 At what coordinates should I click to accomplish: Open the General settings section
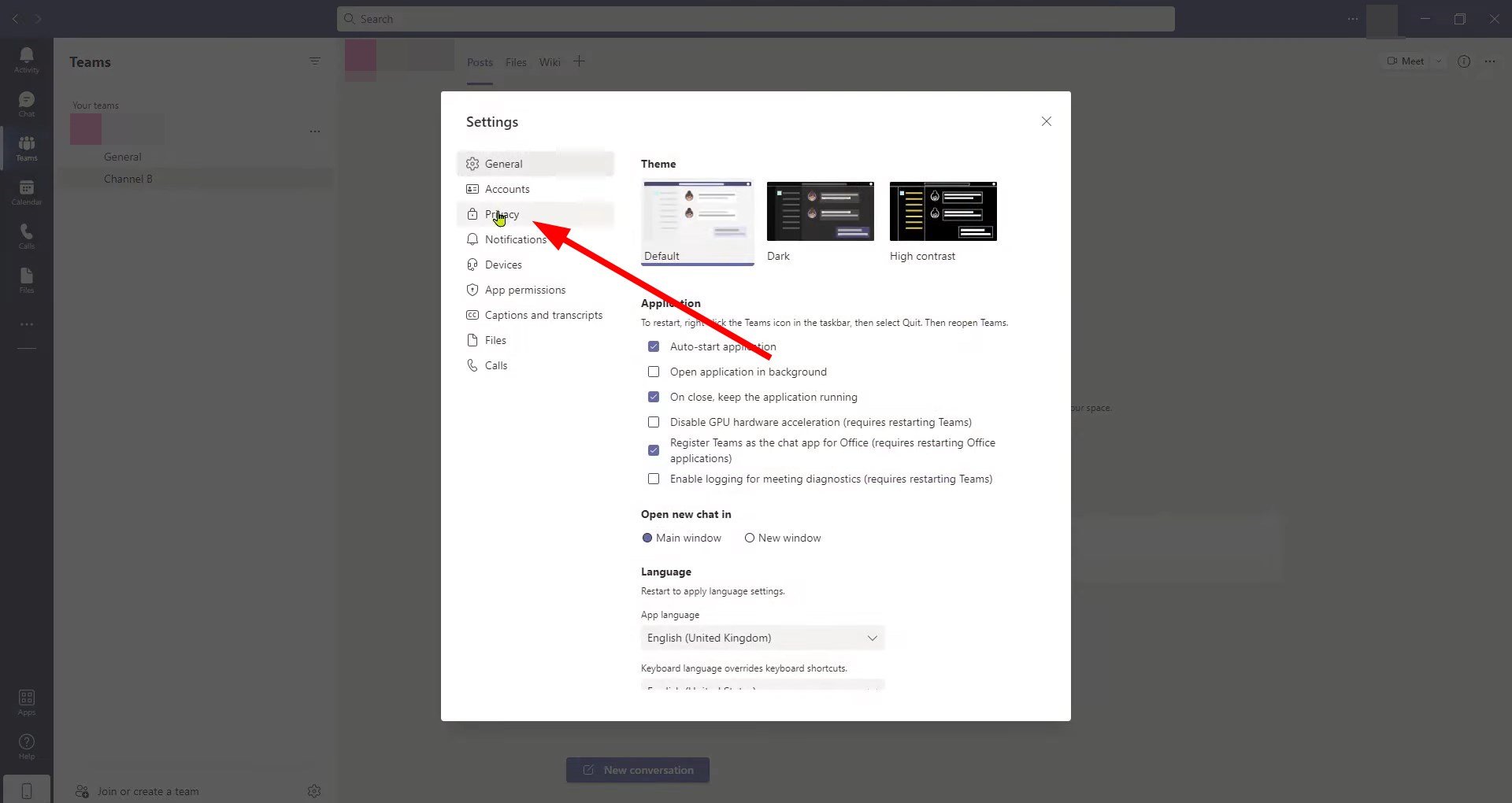click(x=535, y=164)
